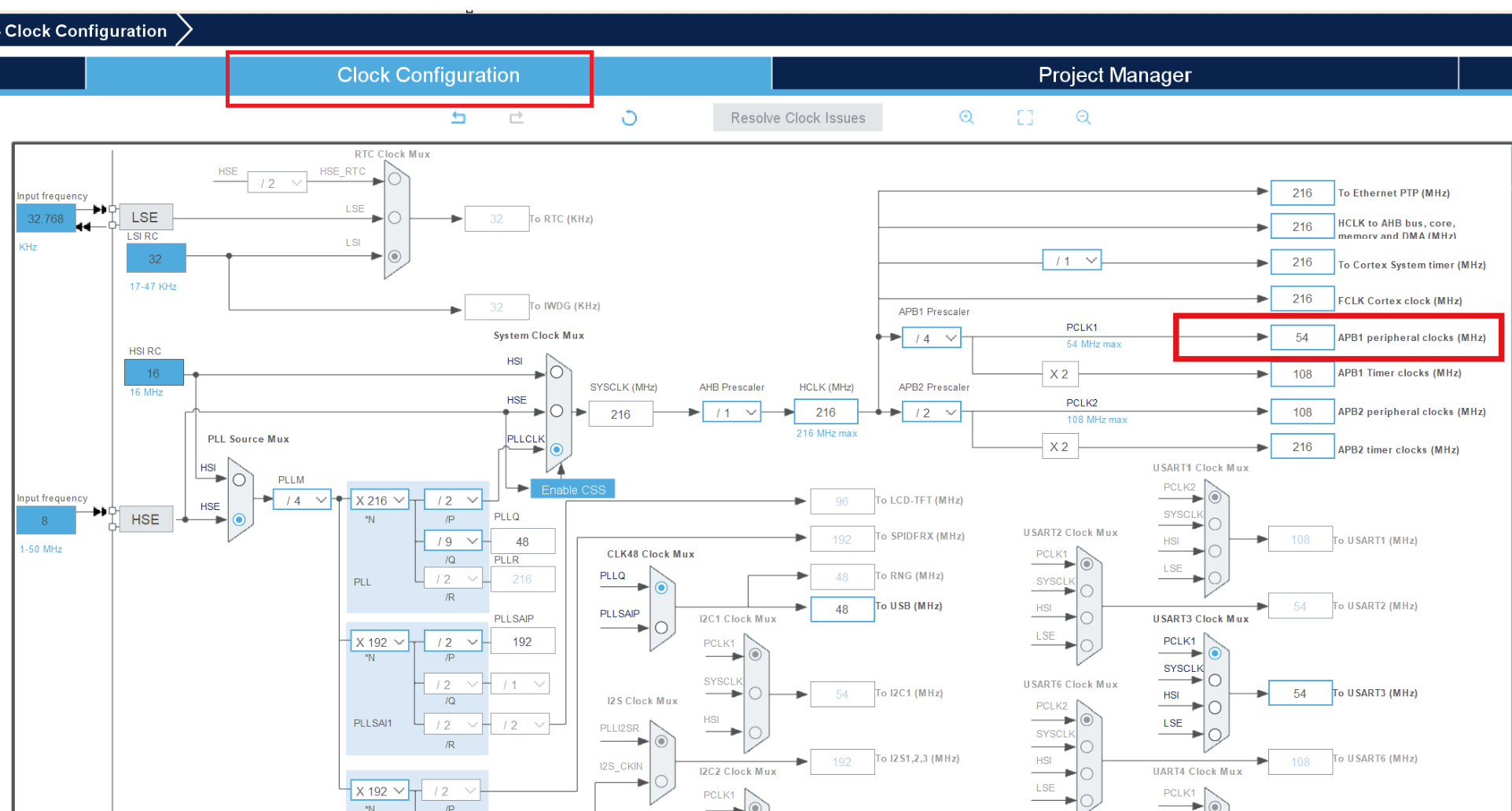Image resolution: width=1512 pixels, height=811 pixels.
Task: Select LSE in the RTC Clock Mux
Action: click(x=395, y=218)
